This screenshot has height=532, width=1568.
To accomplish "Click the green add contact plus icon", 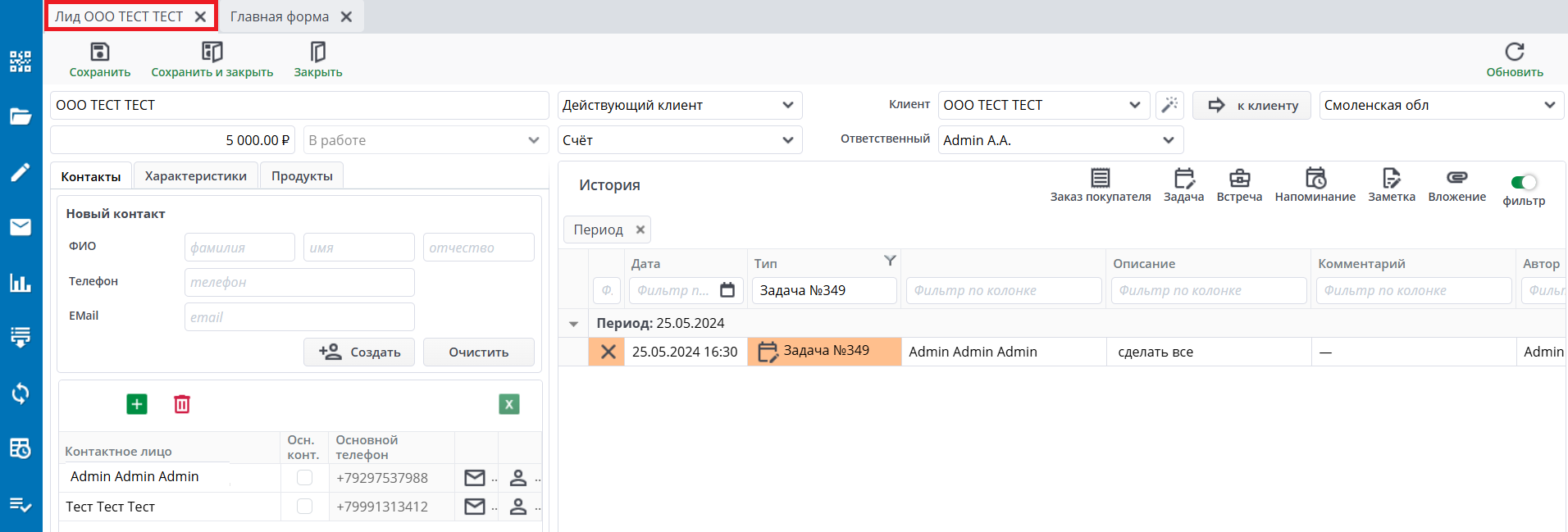I will click(x=137, y=404).
